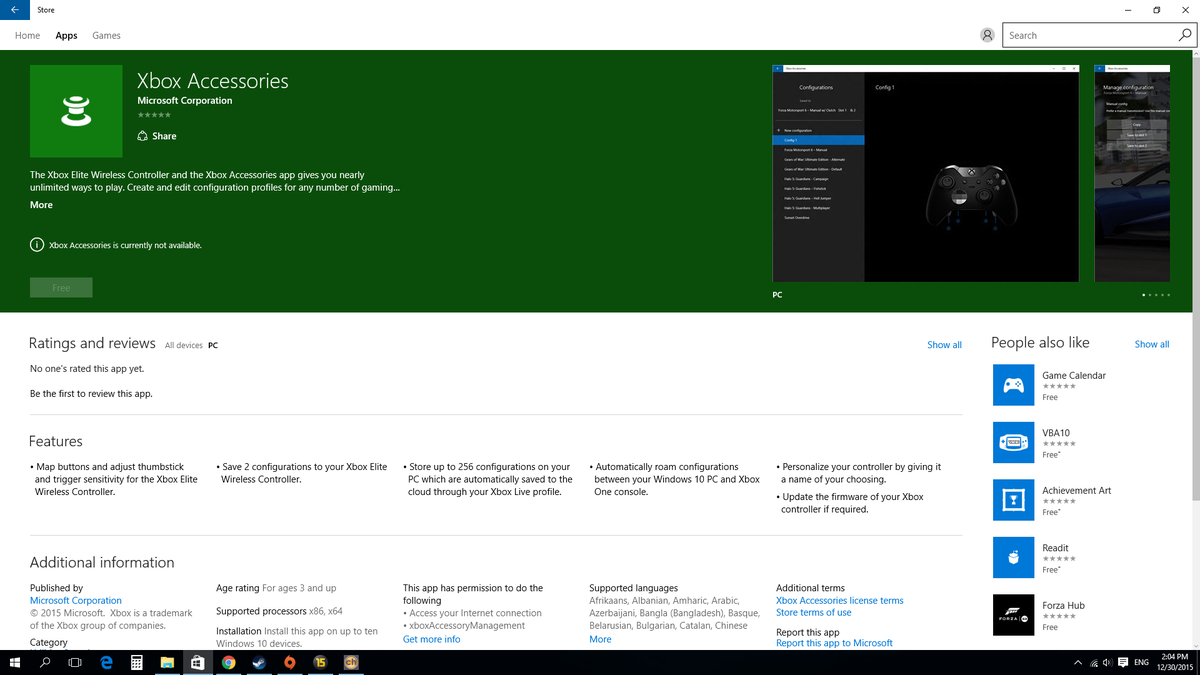This screenshot has height=675, width=1200.
Task: Open the VBA10 app icon
Action: [x=1013, y=442]
